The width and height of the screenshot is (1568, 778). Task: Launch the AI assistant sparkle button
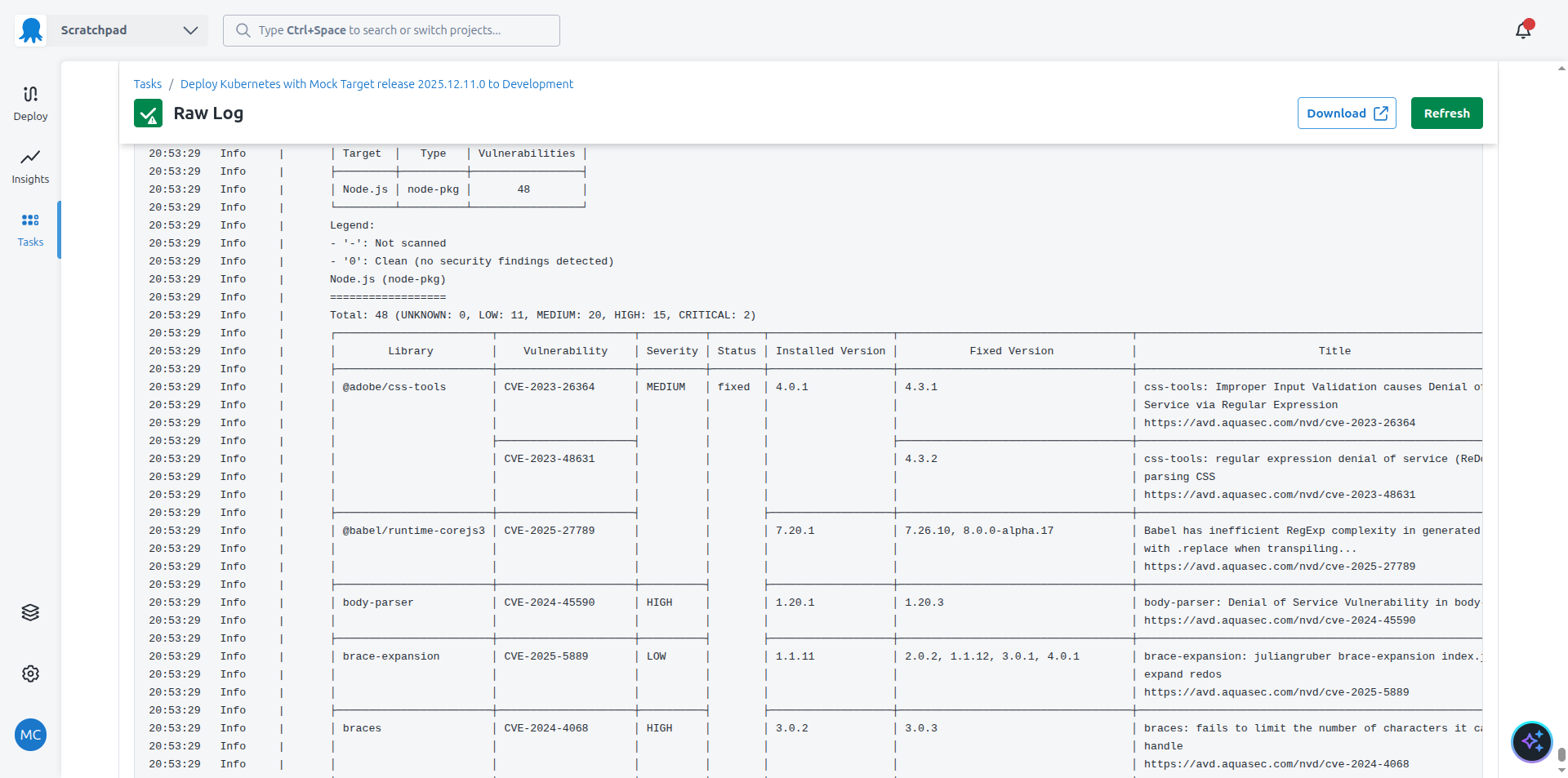tap(1531, 741)
